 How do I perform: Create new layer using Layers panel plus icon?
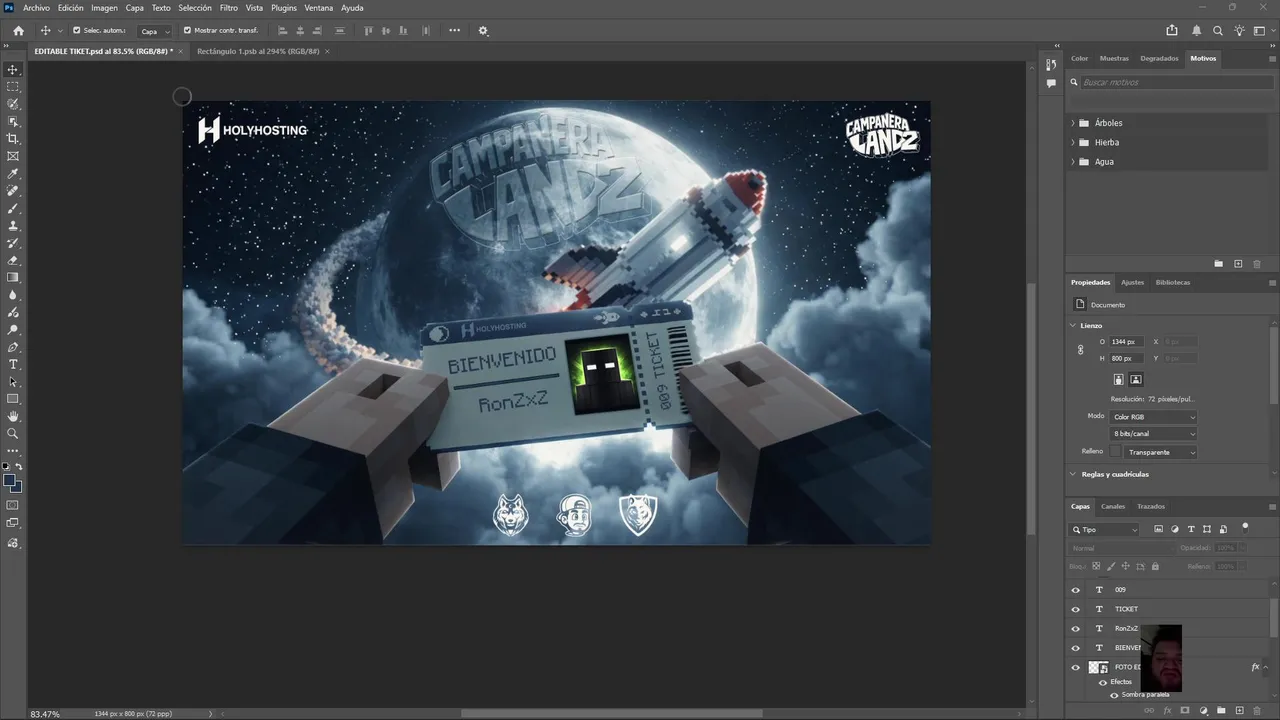[1239, 711]
